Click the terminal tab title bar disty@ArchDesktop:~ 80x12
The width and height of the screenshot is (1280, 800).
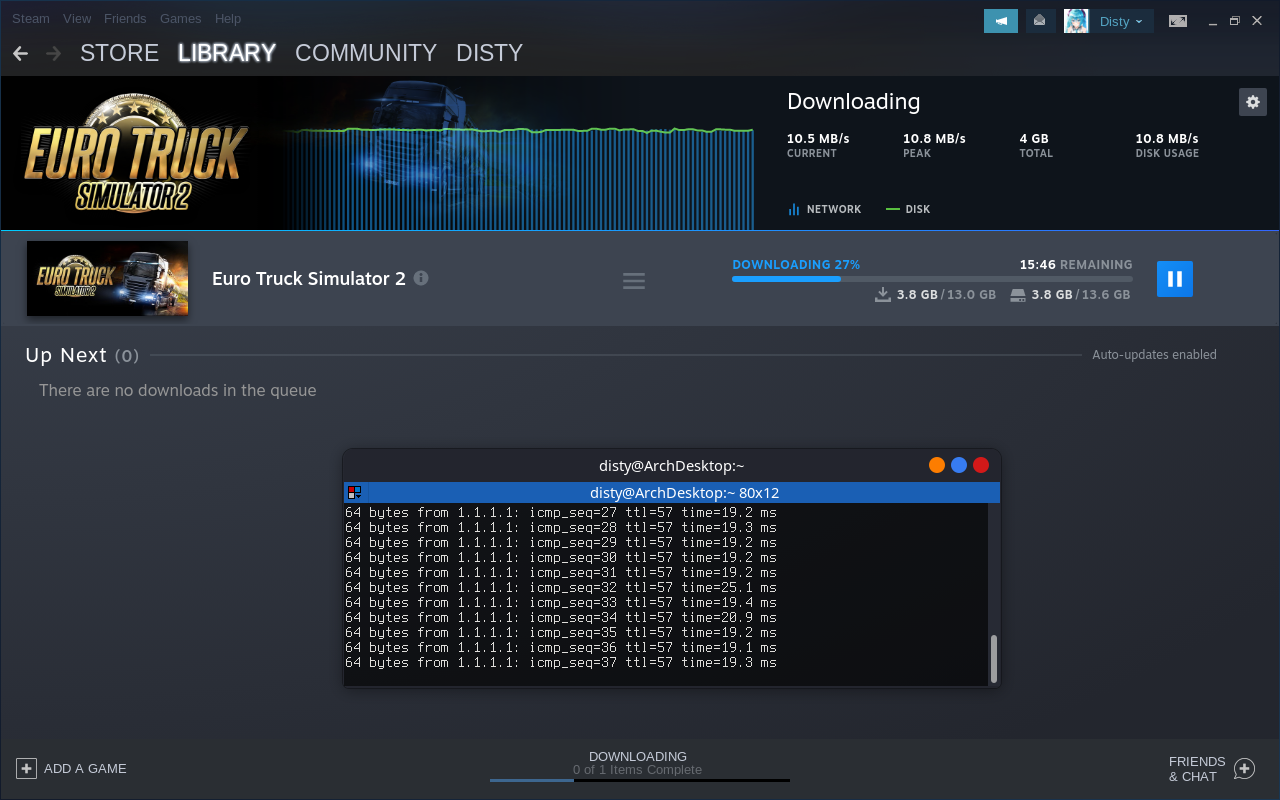[x=684, y=493]
